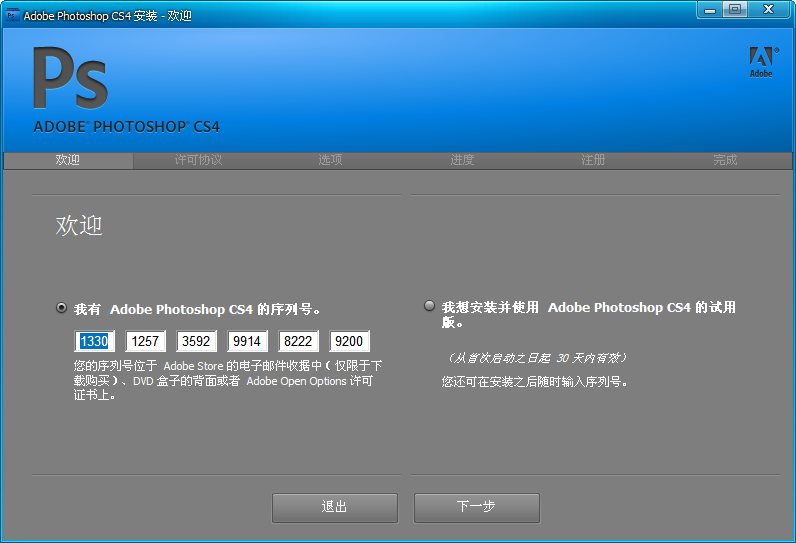Click the '30 天内有效' trial note text

pyautogui.click(x=538, y=358)
